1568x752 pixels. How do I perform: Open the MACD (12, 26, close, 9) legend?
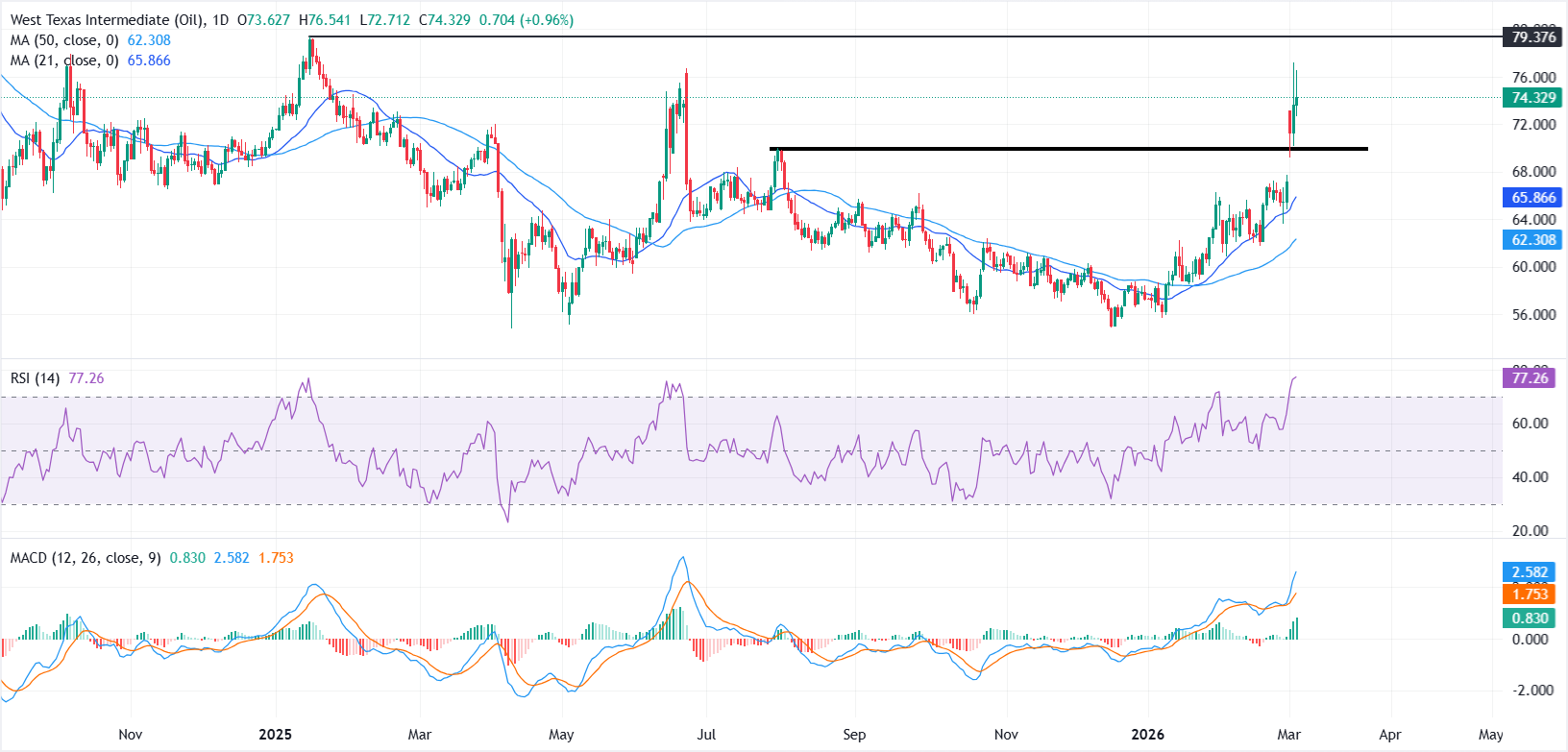pos(86,558)
